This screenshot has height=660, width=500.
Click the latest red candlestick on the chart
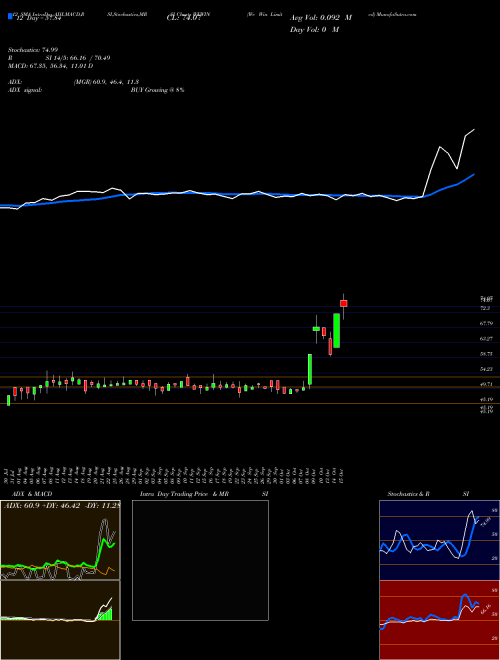(x=343, y=303)
